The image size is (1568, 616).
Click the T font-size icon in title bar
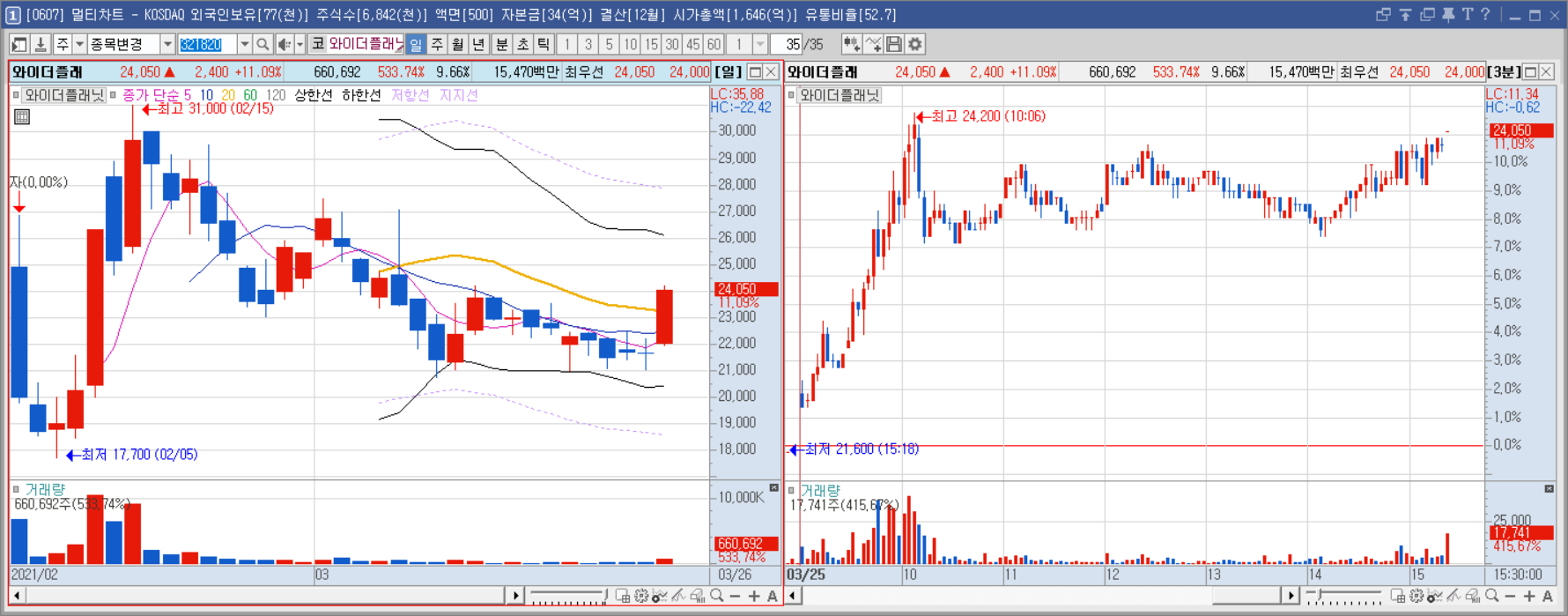coord(1468,14)
